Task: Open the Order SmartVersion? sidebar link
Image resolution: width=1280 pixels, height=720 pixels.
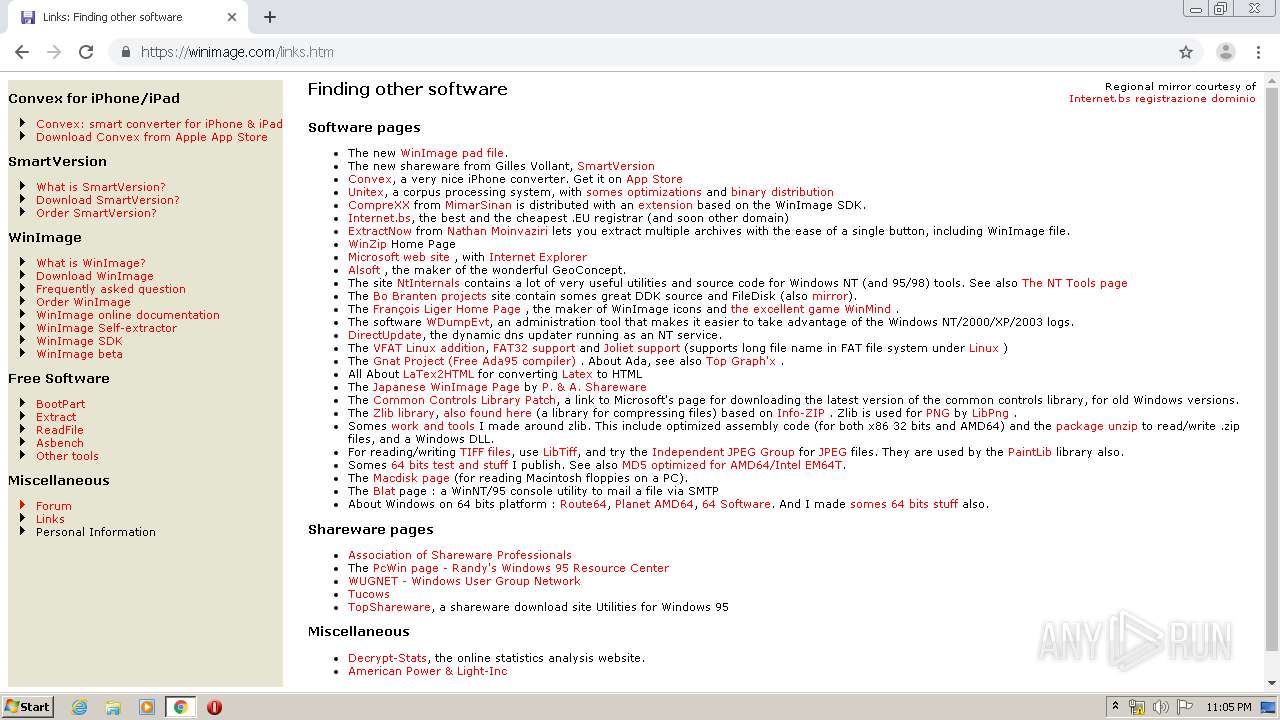Action: pos(96,213)
